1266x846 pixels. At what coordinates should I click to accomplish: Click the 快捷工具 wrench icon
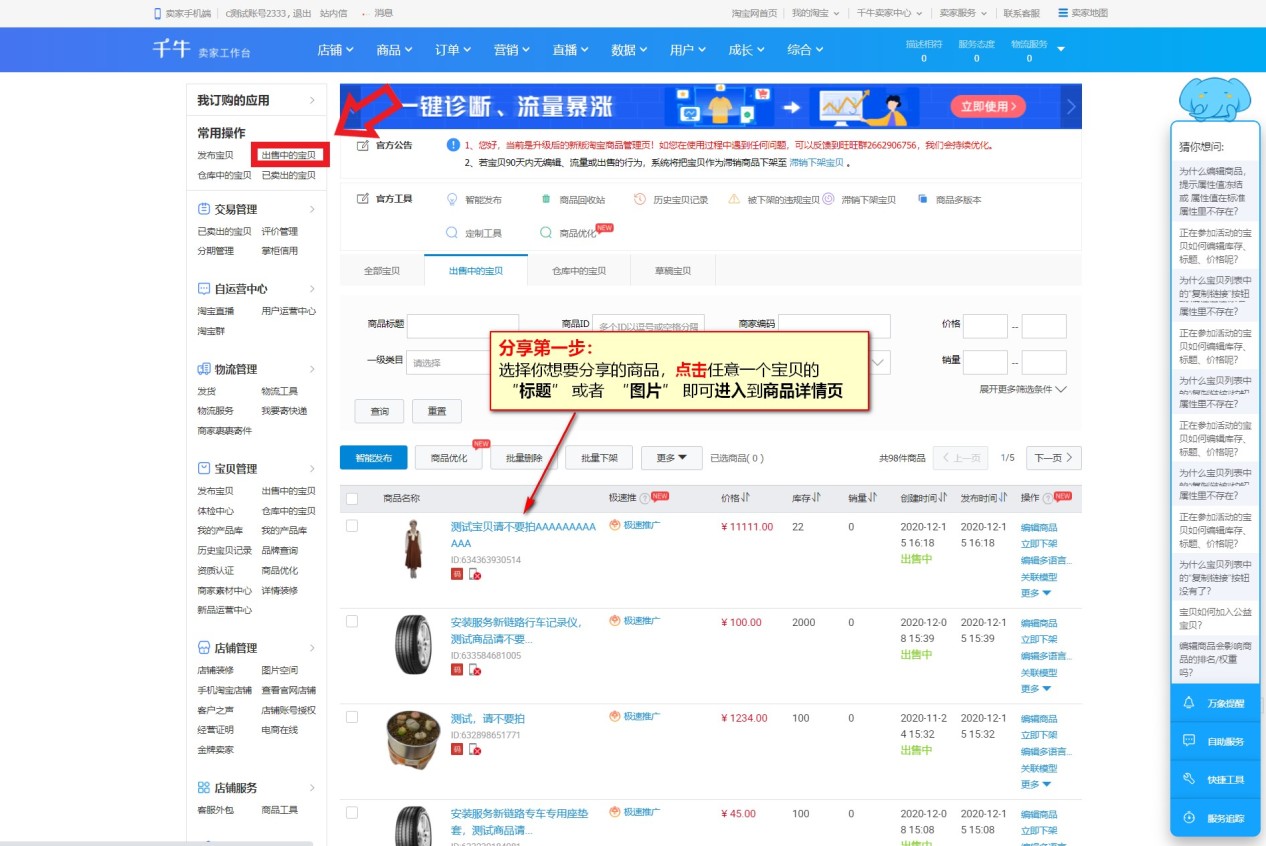coord(1189,779)
